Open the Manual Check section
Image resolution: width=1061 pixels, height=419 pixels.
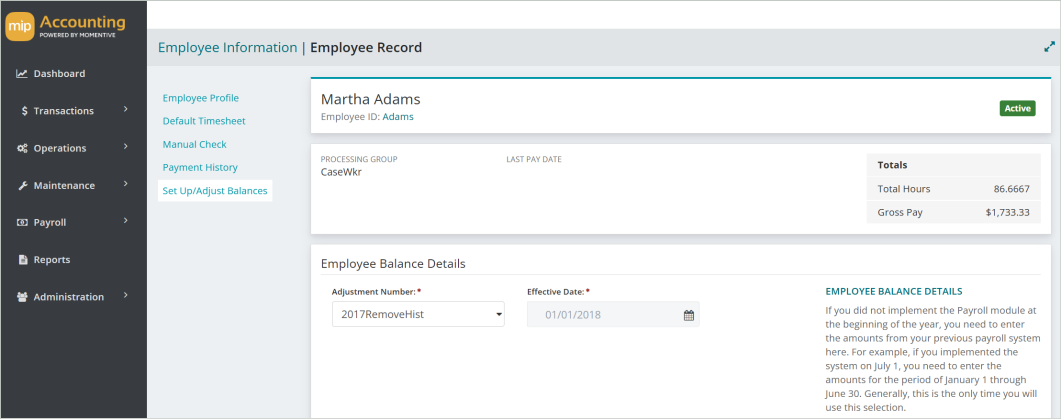coord(195,144)
